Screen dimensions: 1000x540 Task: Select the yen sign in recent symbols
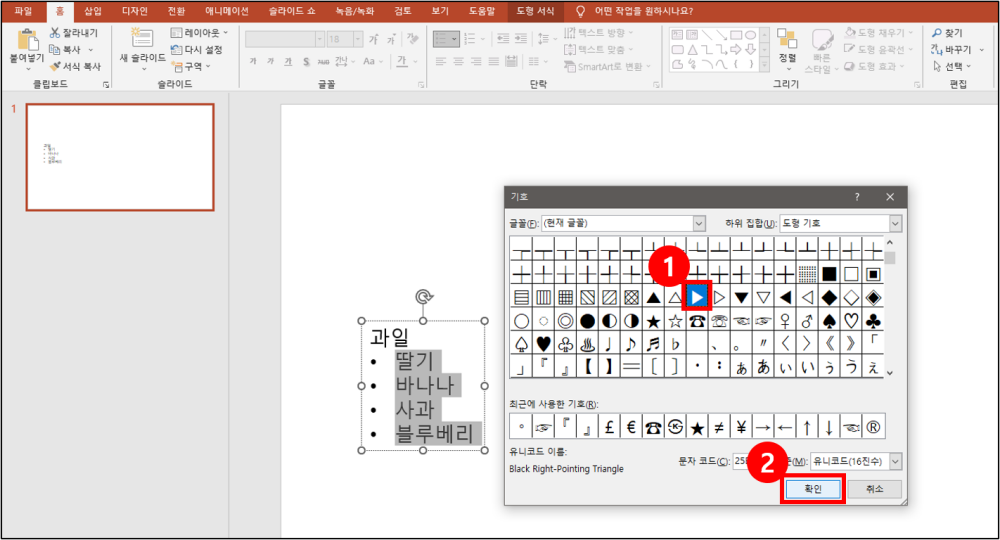pos(741,427)
